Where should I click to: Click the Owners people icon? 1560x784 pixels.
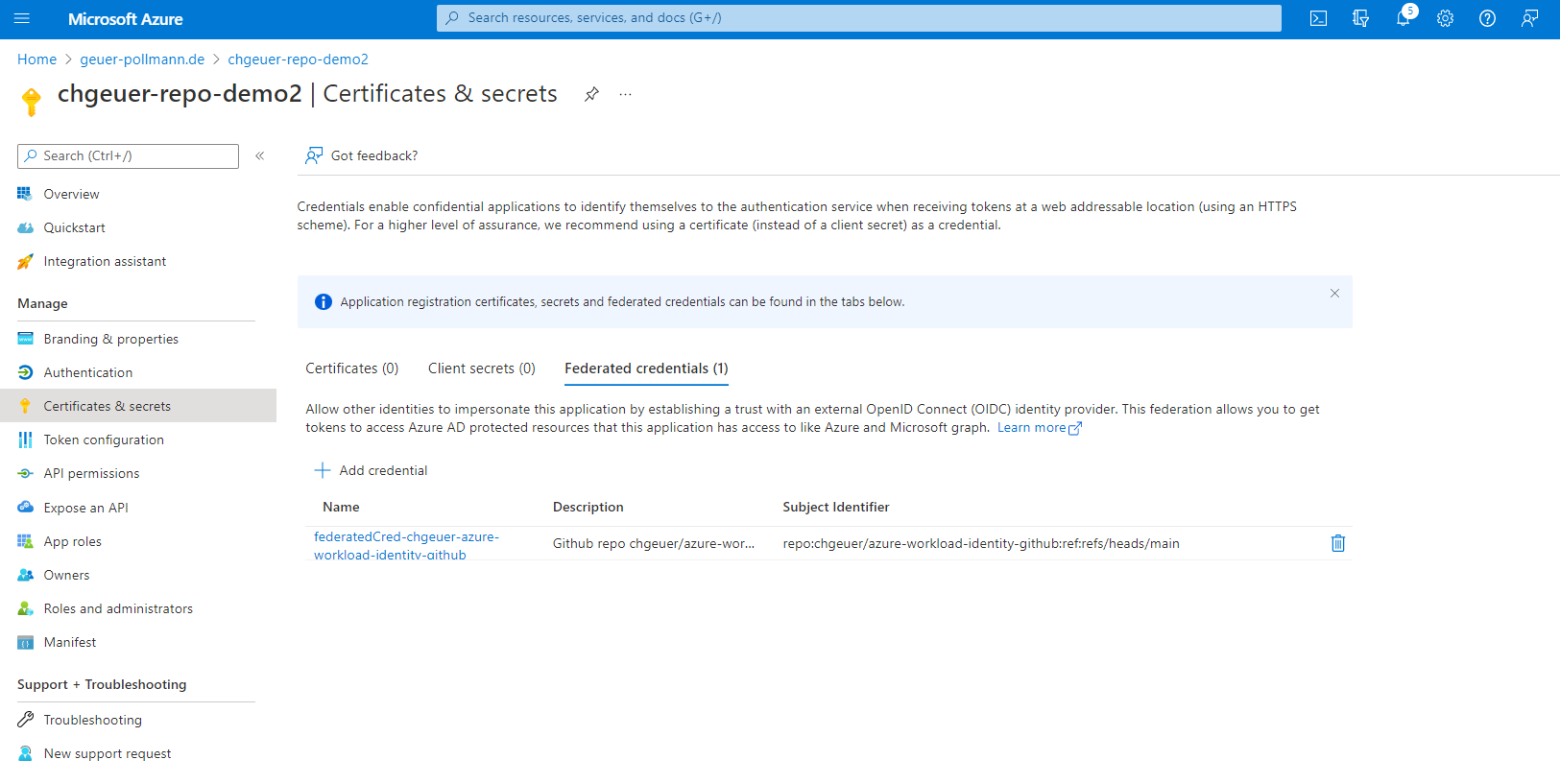25,575
